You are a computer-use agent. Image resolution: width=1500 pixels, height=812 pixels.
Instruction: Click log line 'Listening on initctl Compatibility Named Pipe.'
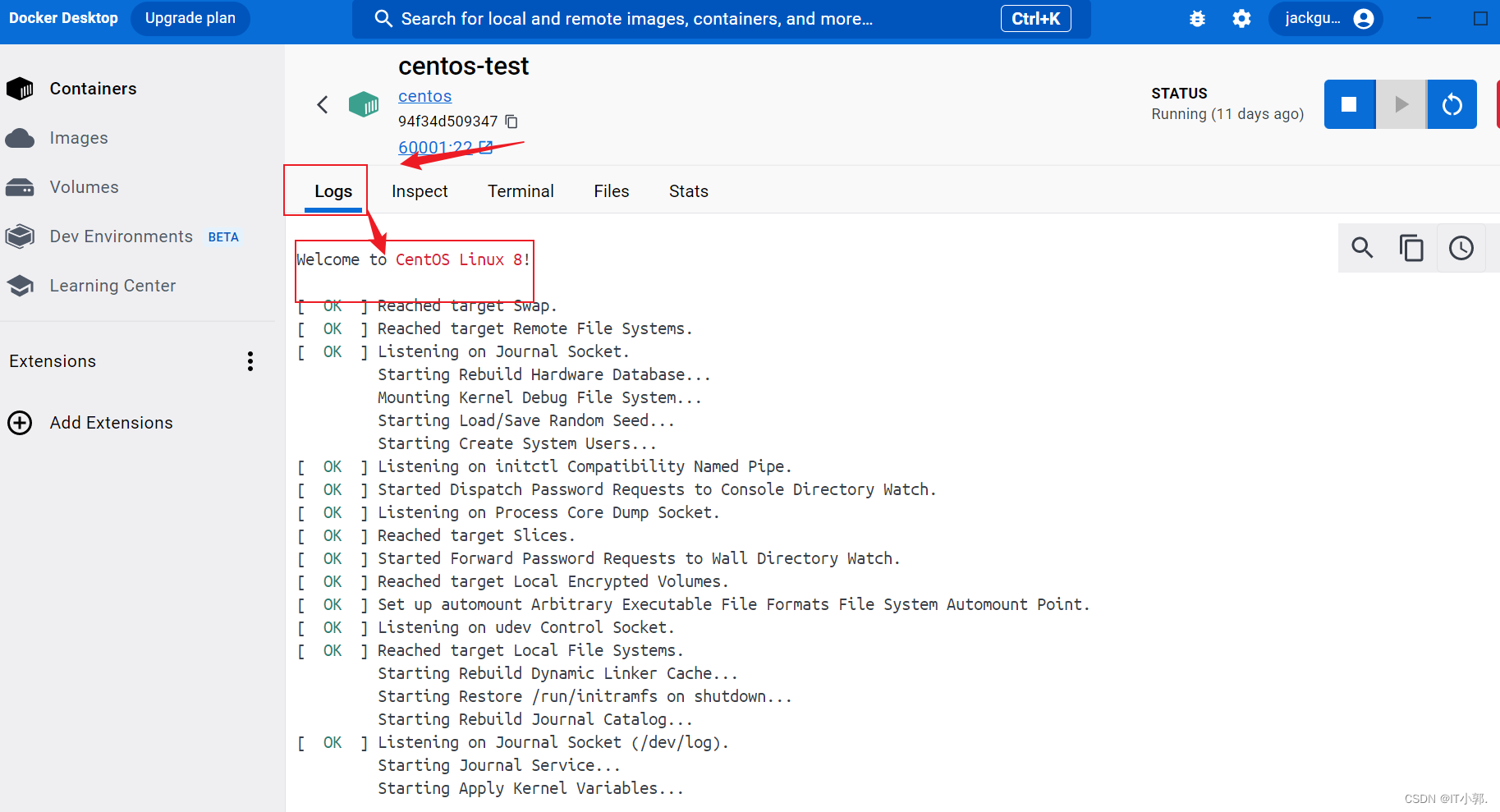click(585, 466)
